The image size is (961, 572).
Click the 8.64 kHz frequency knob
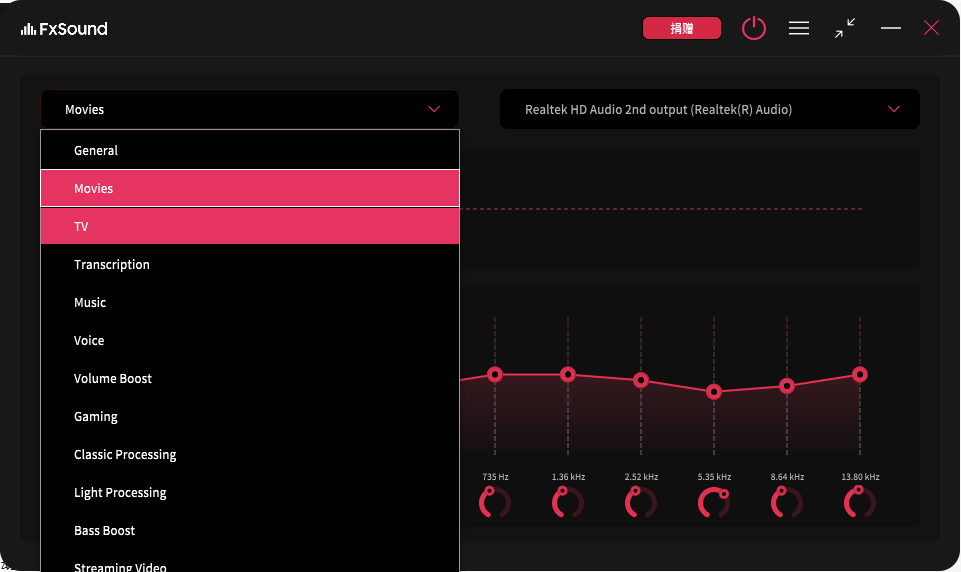(x=786, y=502)
